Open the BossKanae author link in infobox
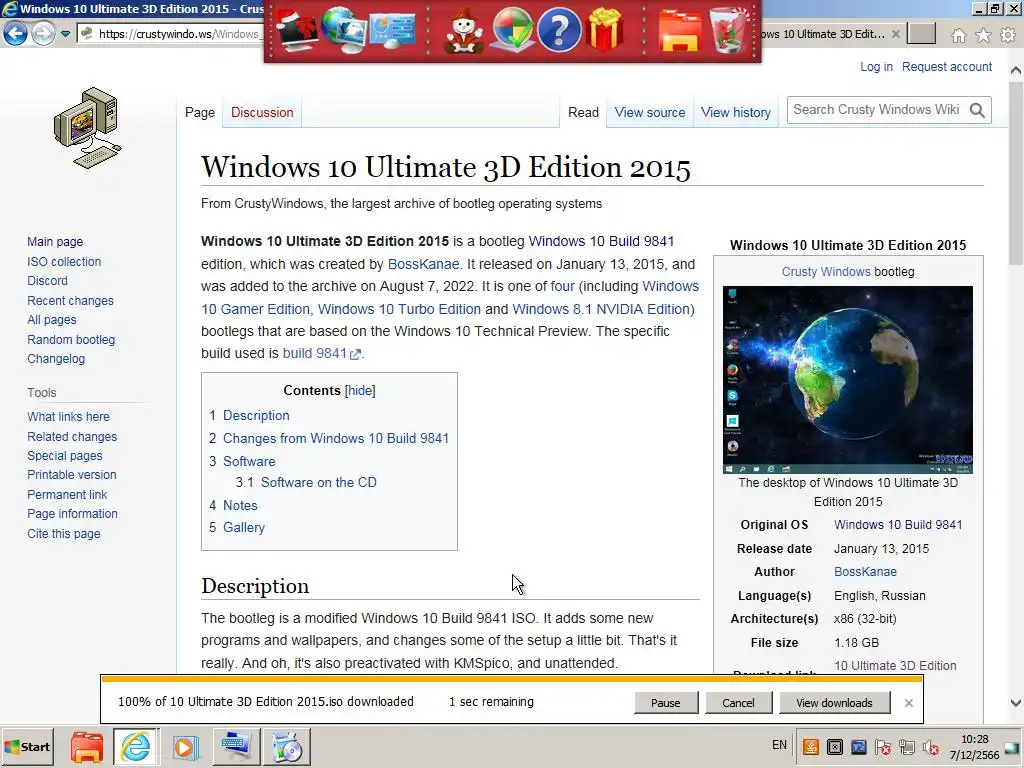This screenshot has height=768, width=1024. tap(865, 571)
